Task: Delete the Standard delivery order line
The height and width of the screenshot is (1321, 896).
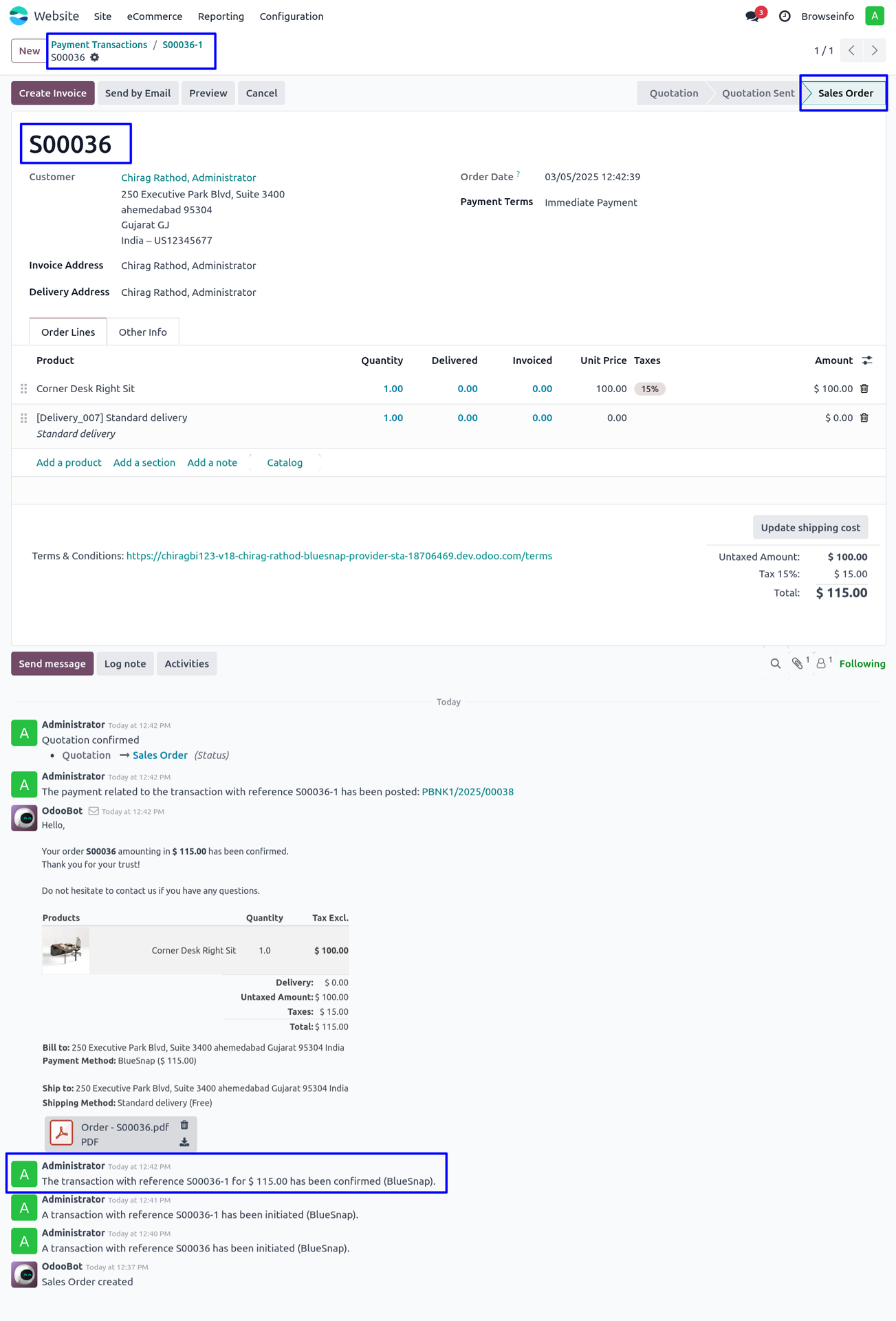Action: 864,418
